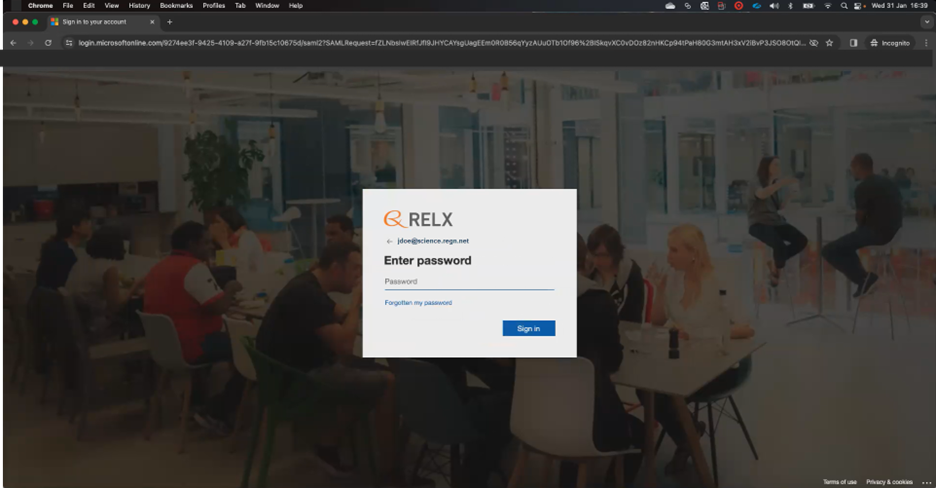The height and width of the screenshot is (488, 936).
Task: Open the View menu
Action: 112,5
